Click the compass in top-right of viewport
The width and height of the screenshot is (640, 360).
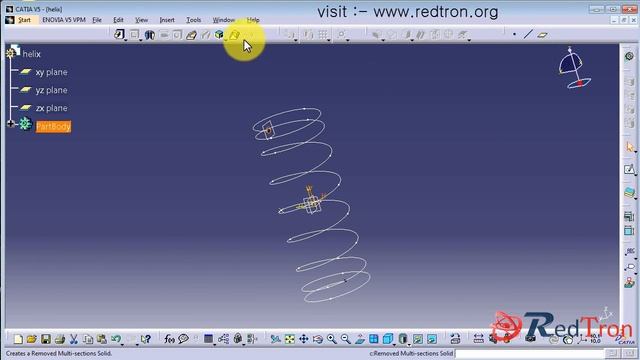574,69
